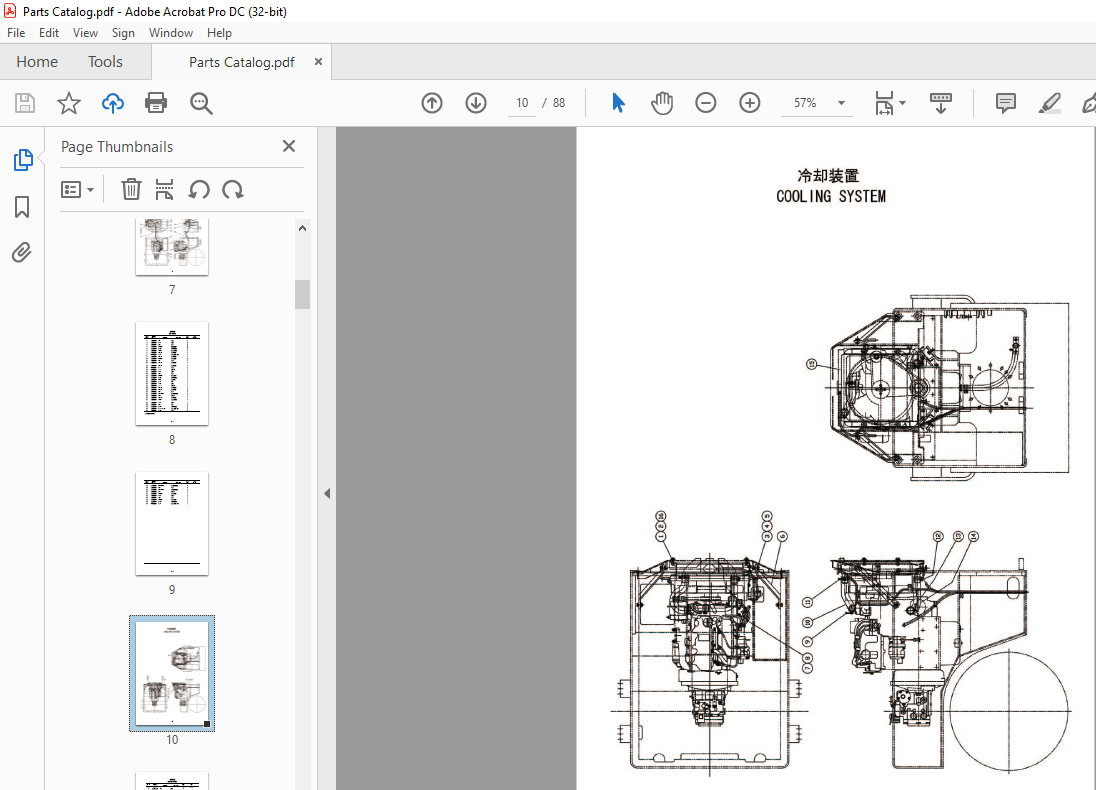Open Find text magnifier tool

[x=201, y=103]
